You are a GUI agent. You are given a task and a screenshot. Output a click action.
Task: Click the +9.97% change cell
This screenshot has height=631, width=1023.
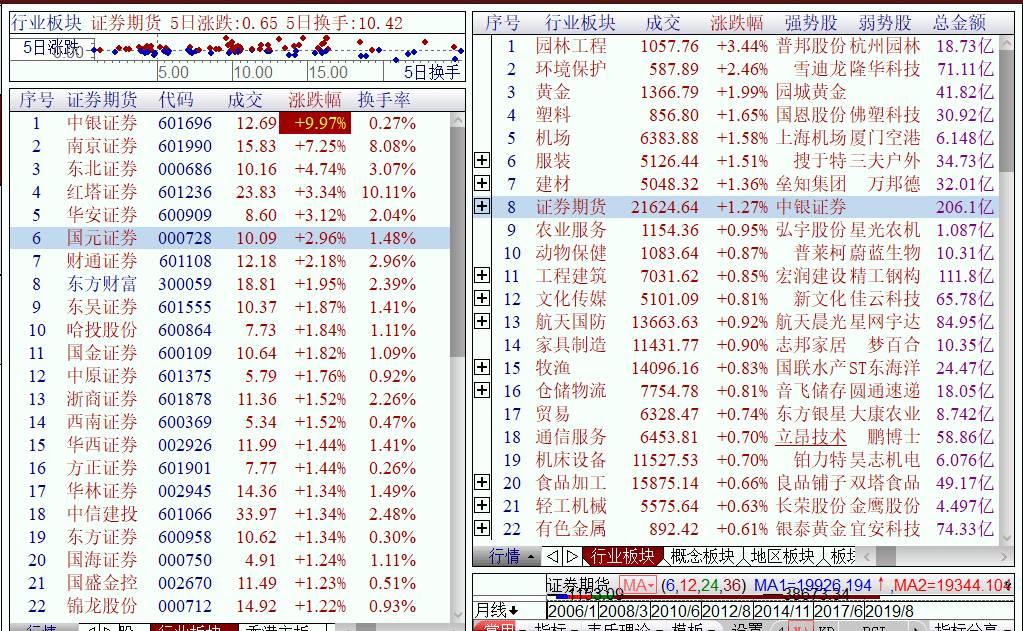(x=315, y=123)
